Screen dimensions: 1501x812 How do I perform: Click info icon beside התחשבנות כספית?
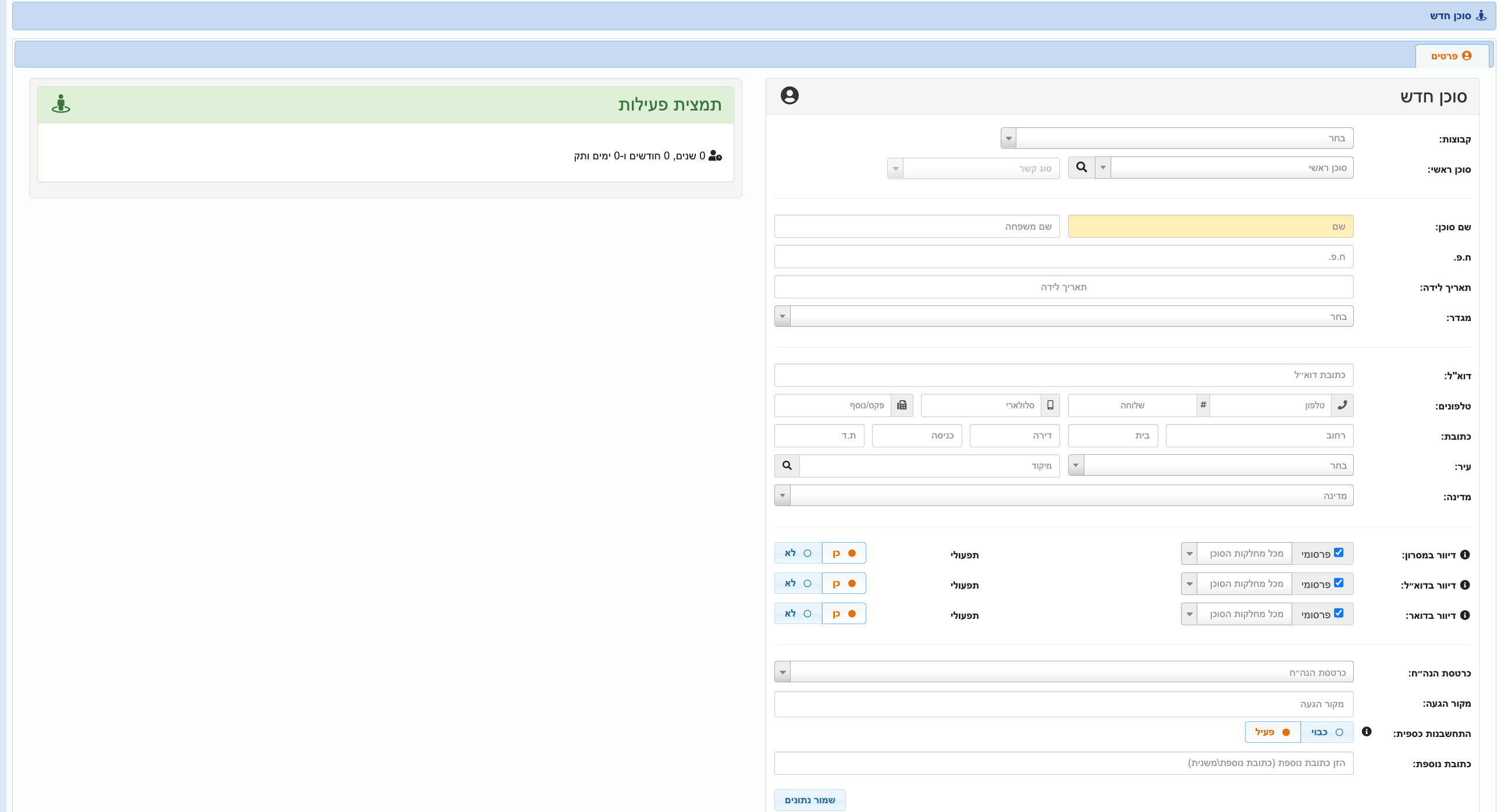[x=1367, y=732]
